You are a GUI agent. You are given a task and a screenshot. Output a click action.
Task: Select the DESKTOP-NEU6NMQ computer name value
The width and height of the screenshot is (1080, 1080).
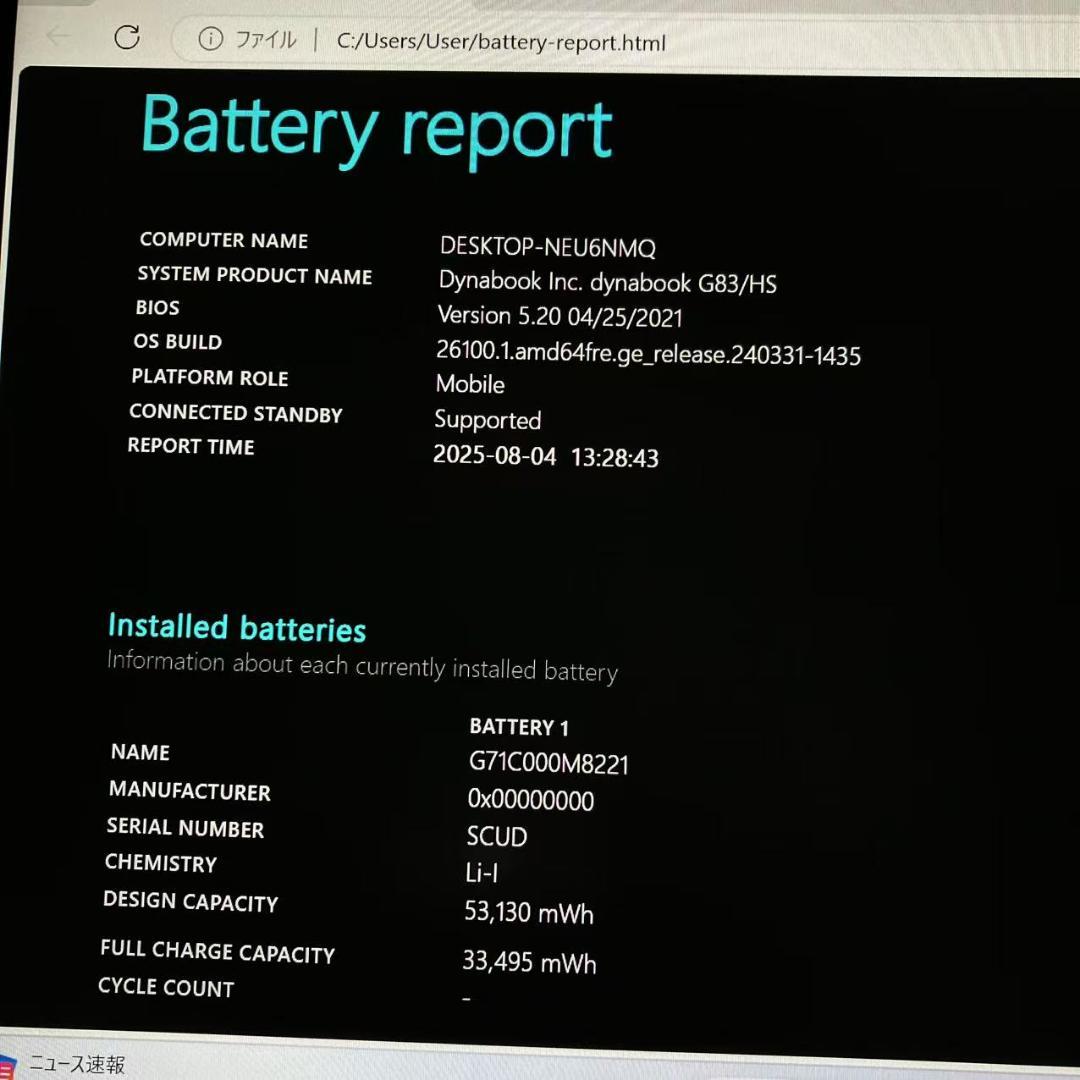(547, 247)
